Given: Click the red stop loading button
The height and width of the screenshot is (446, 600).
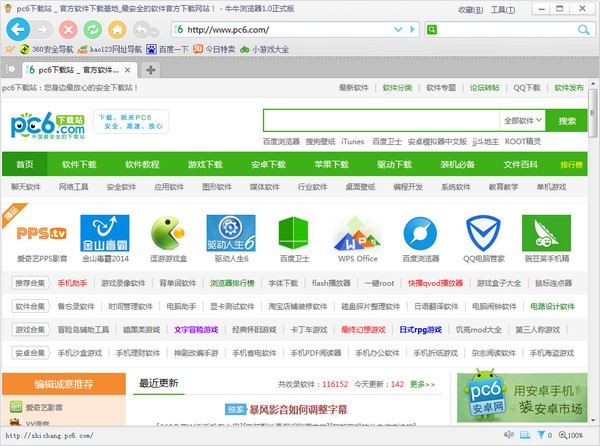Looking at the screenshot, I should point(67,28).
